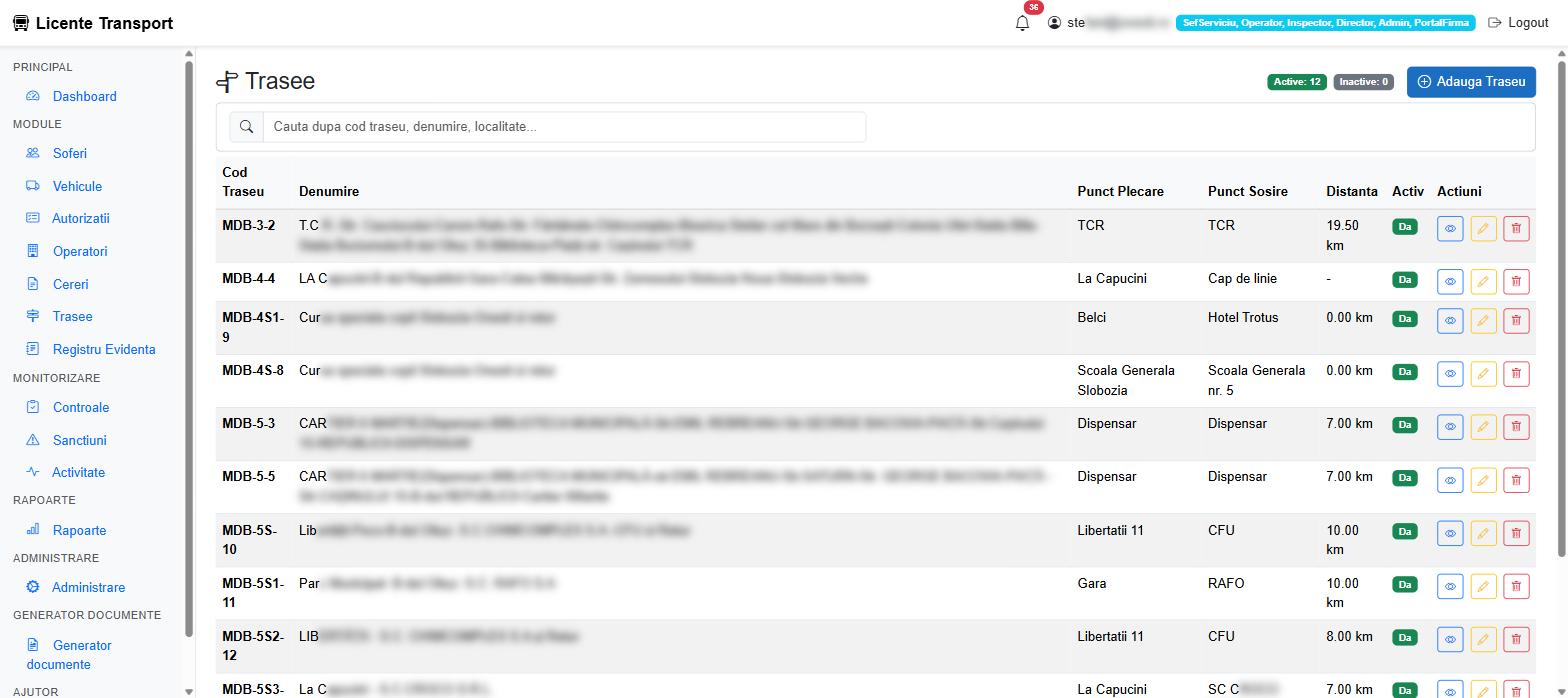Click Adauga Traseu button
This screenshot has width=1568, height=698.
click(x=1471, y=82)
